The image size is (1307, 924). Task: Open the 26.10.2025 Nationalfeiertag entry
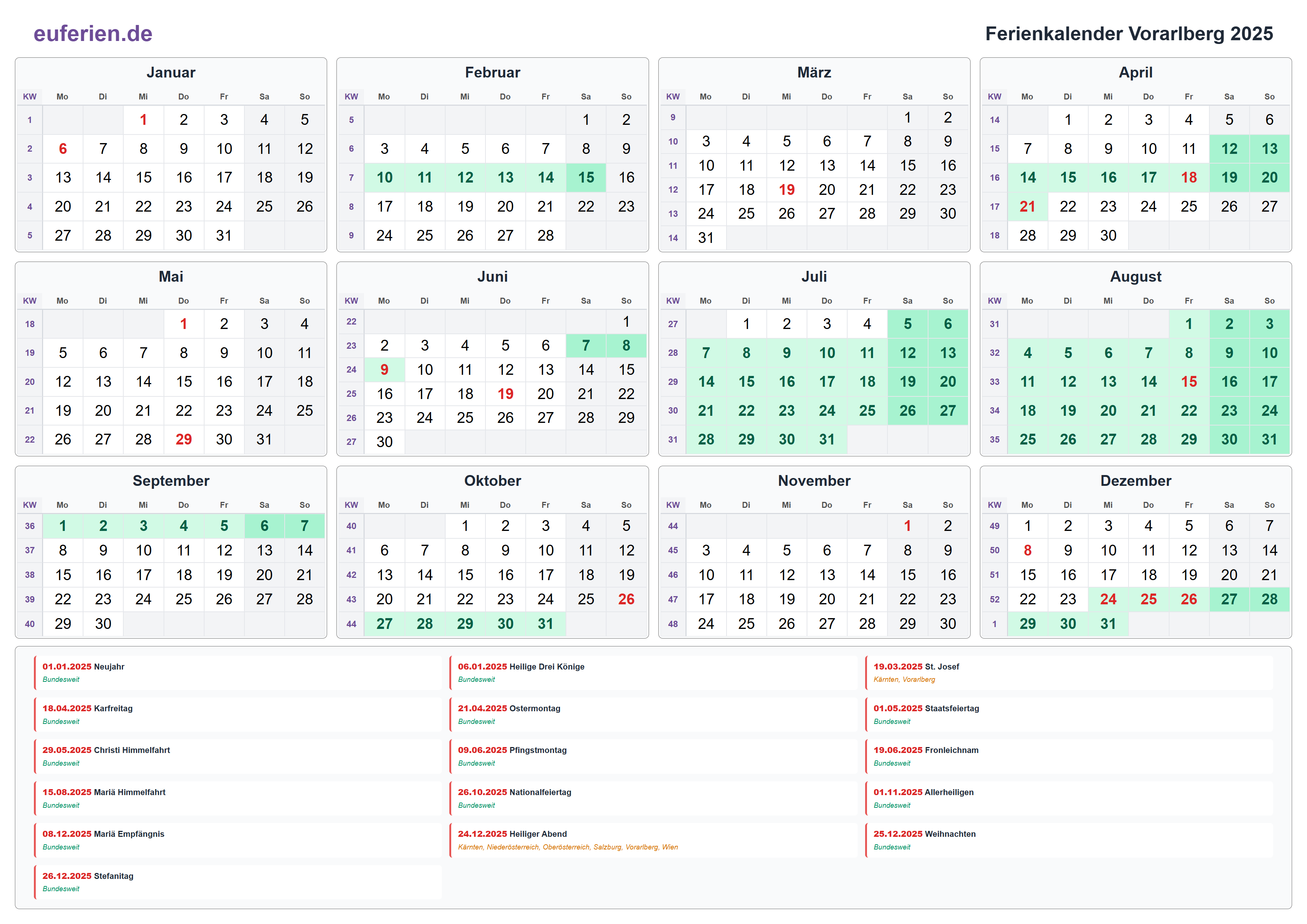[x=653, y=798]
